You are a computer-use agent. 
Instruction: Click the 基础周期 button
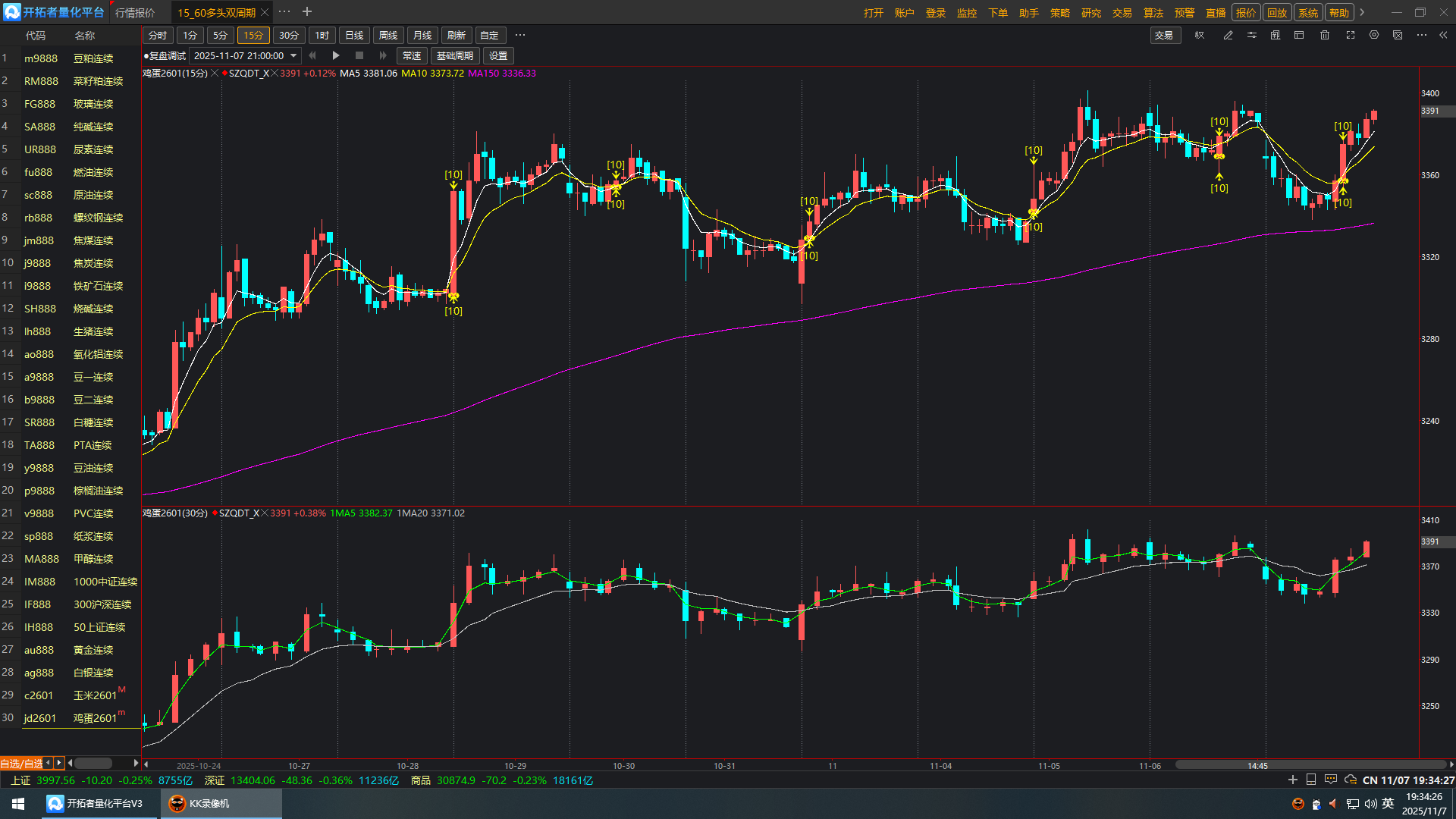coord(454,56)
